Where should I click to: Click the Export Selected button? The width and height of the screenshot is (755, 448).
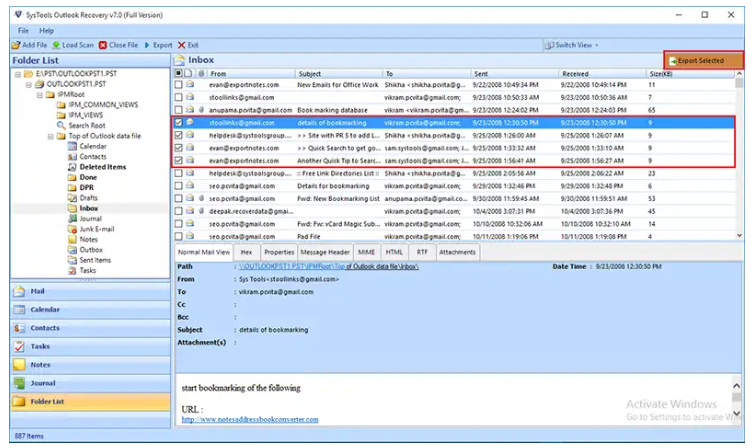pos(703,61)
